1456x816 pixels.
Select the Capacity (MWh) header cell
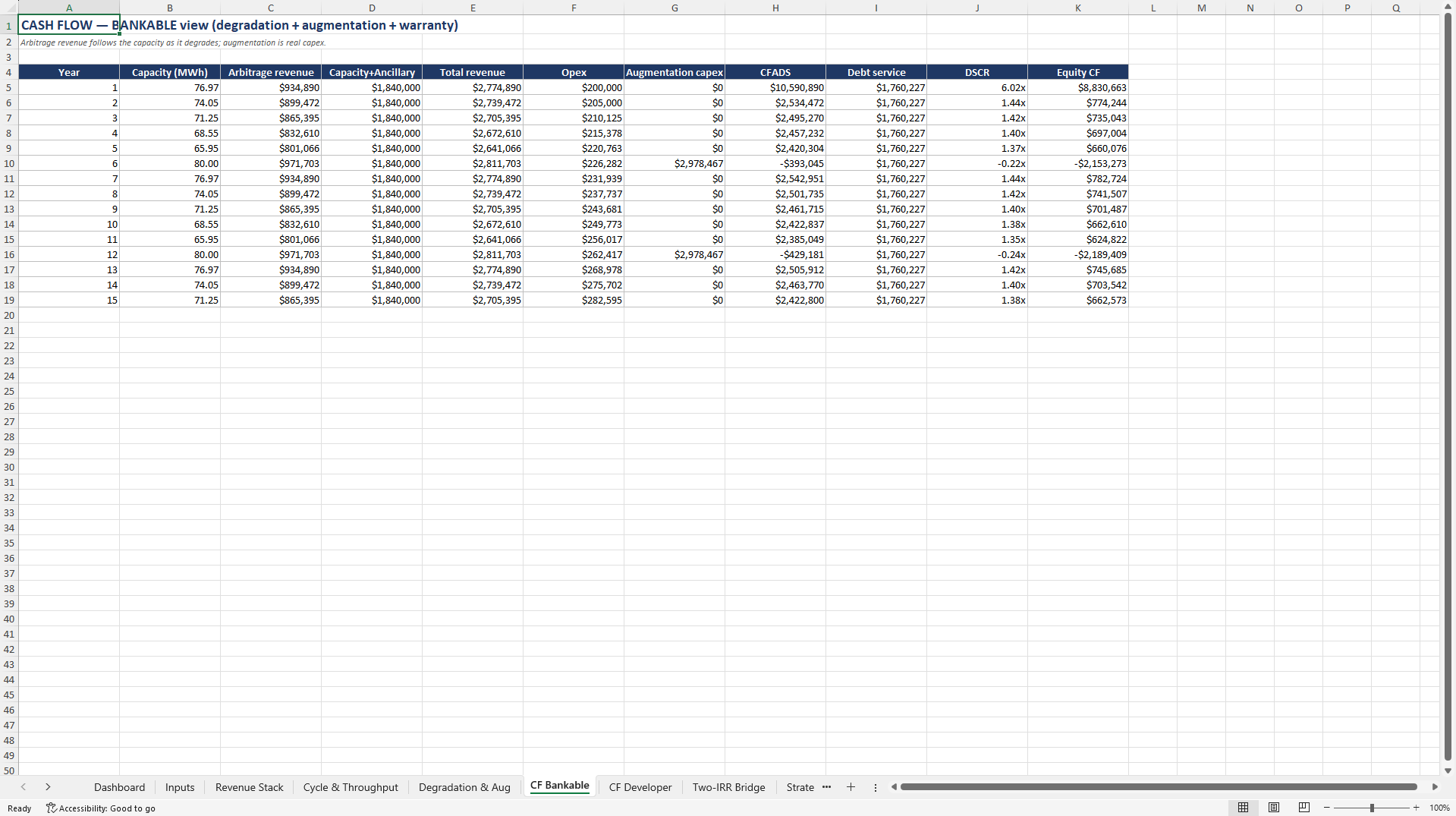tap(170, 72)
